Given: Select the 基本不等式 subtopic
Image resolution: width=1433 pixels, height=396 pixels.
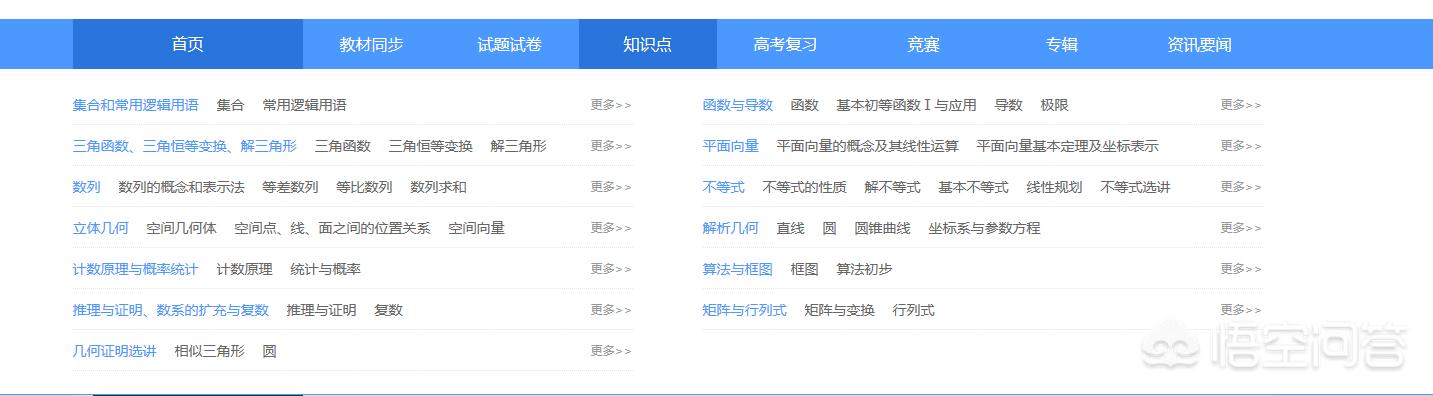Looking at the screenshot, I should (x=974, y=186).
